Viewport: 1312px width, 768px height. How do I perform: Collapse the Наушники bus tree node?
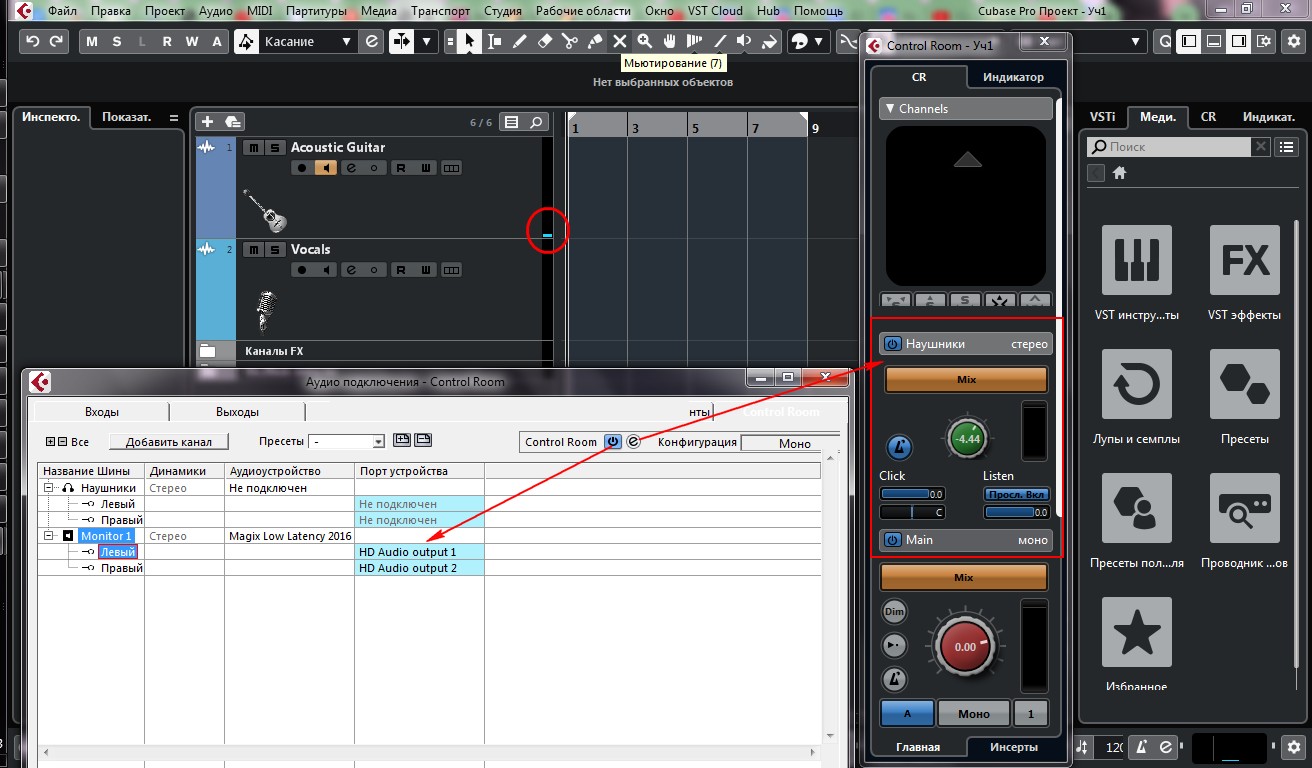(x=47, y=488)
